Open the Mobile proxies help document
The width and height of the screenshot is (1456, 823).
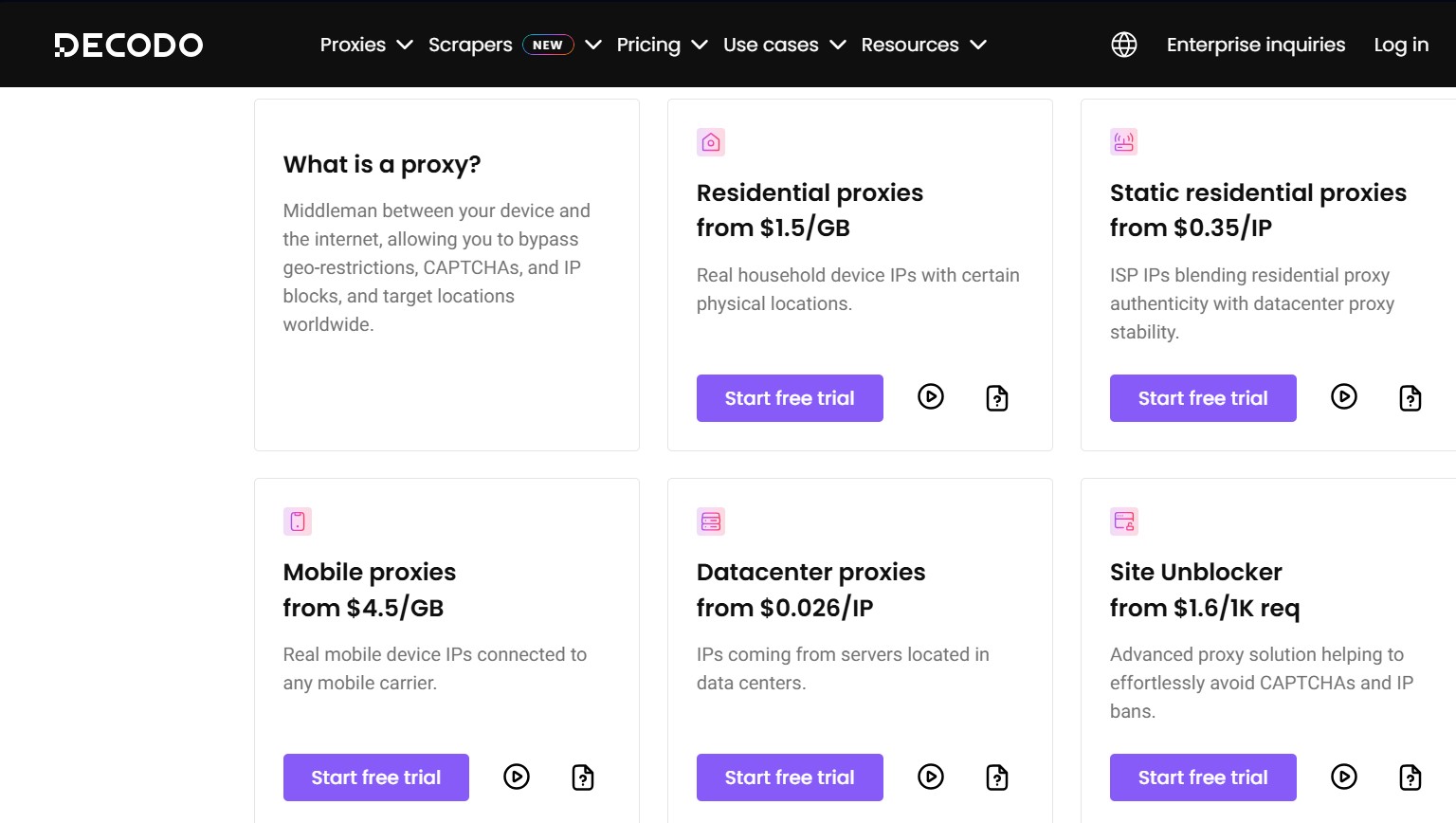(583, 777)
